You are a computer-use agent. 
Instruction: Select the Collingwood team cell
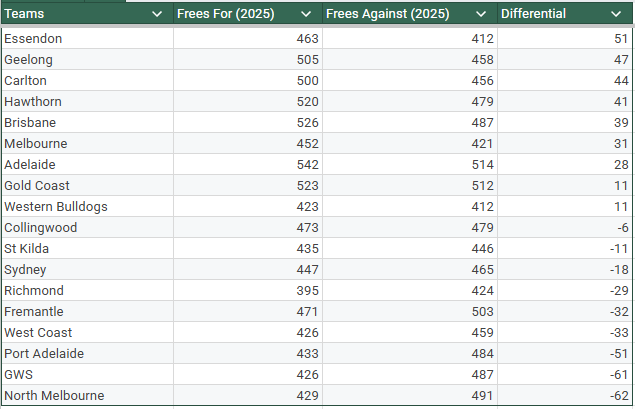[x=87, y=228]
